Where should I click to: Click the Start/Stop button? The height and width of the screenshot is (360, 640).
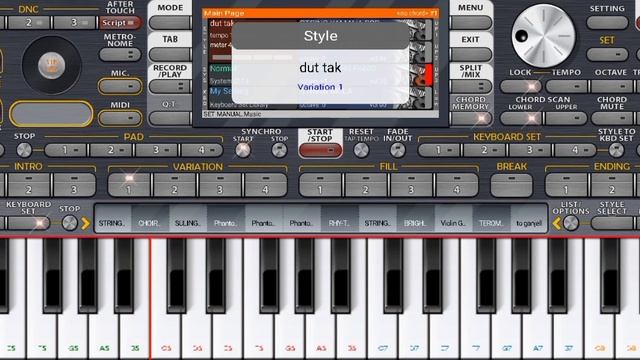coord(320,150)
